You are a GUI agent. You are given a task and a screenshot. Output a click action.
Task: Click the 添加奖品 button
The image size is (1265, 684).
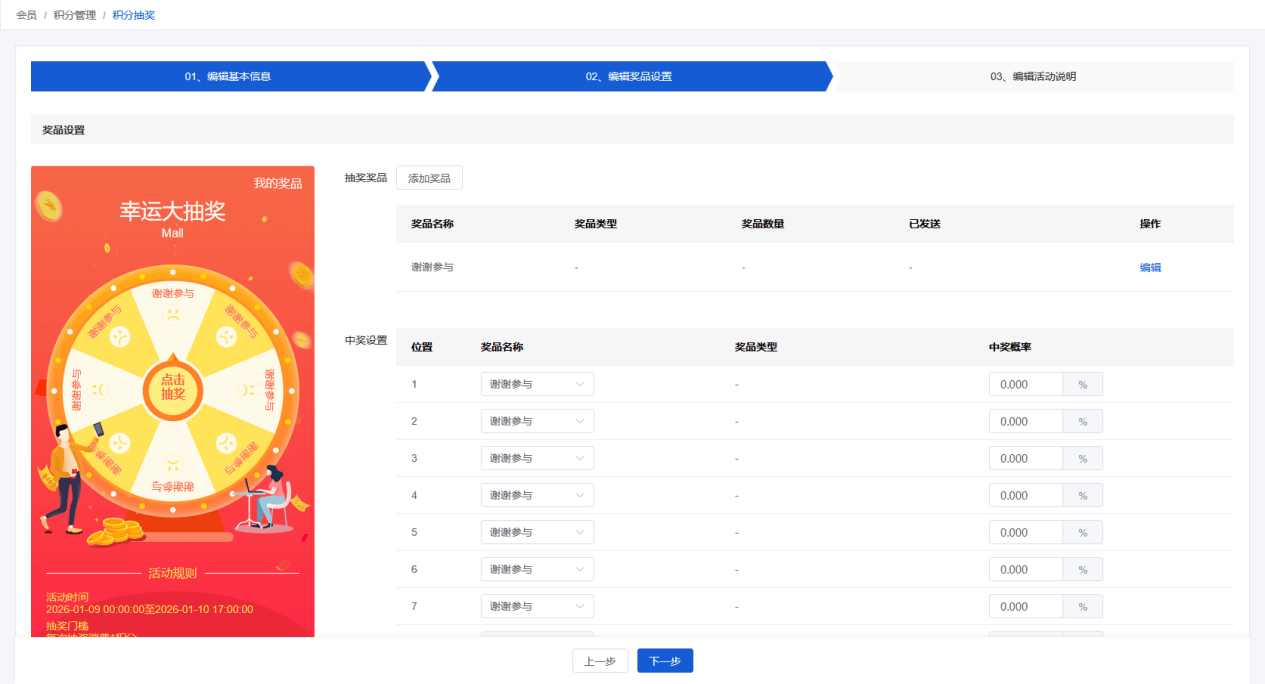pyautogui.click(x=429, y=178)
